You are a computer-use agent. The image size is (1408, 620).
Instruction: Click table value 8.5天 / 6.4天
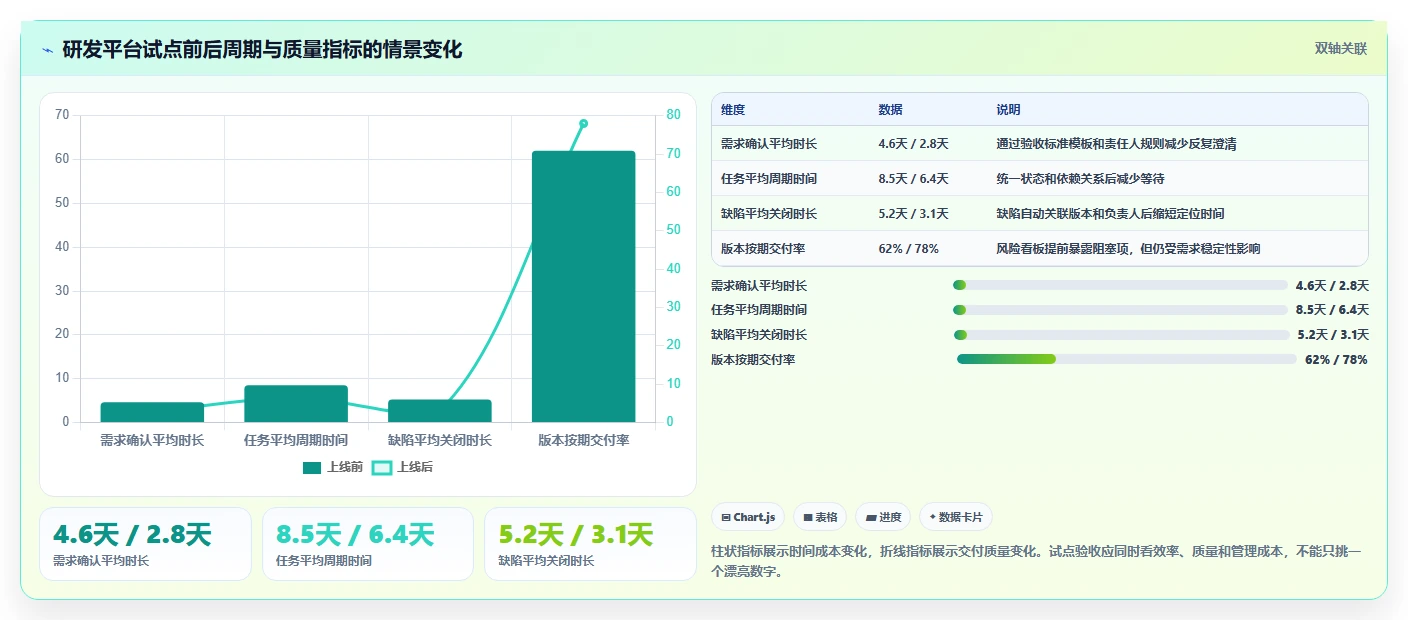913,179
